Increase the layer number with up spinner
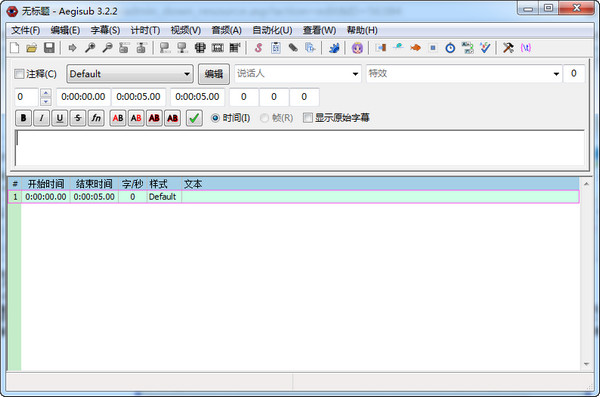Image resolution: width=600 pixels, height=397 pixels. point(46,93)
